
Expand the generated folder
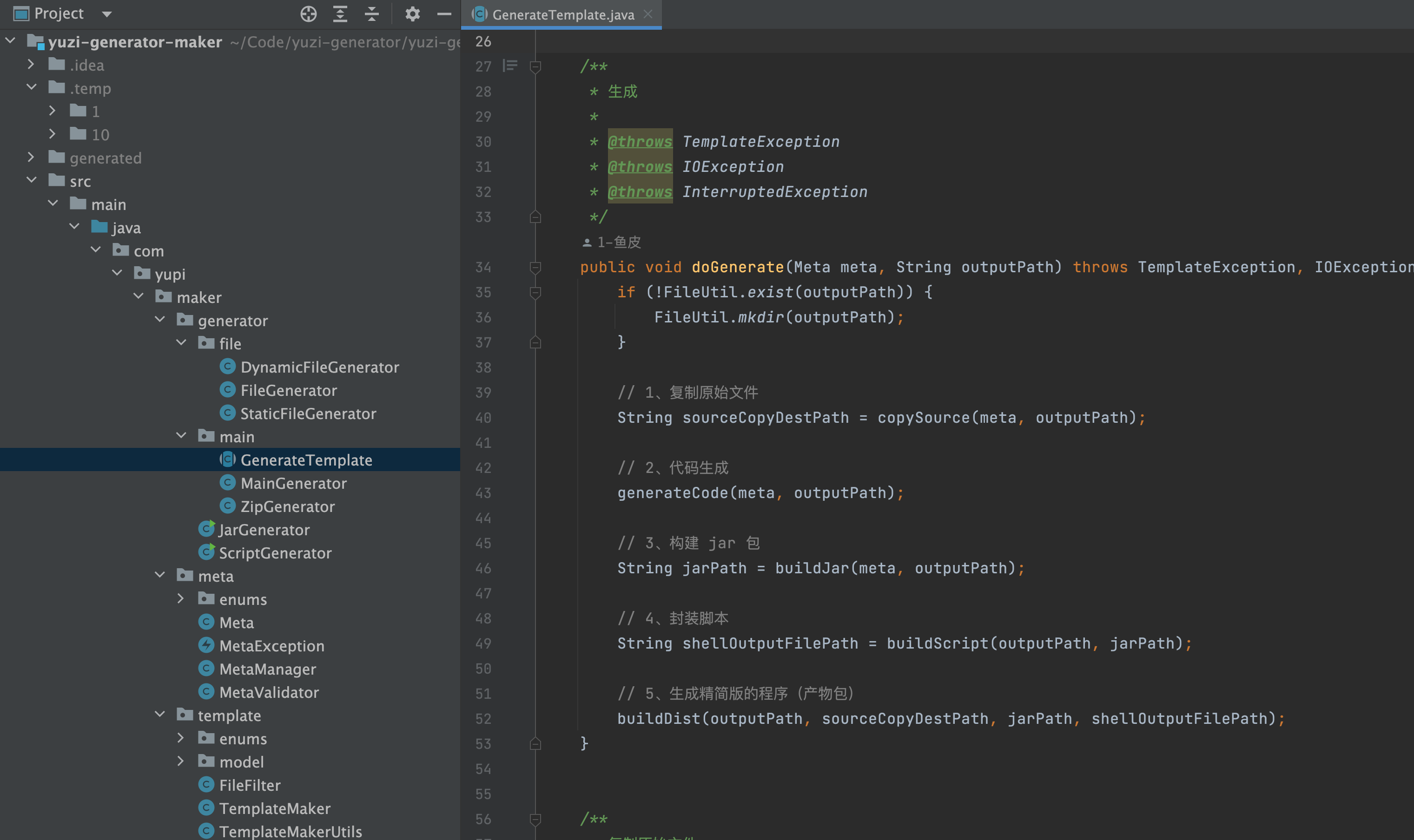[31, 157]
